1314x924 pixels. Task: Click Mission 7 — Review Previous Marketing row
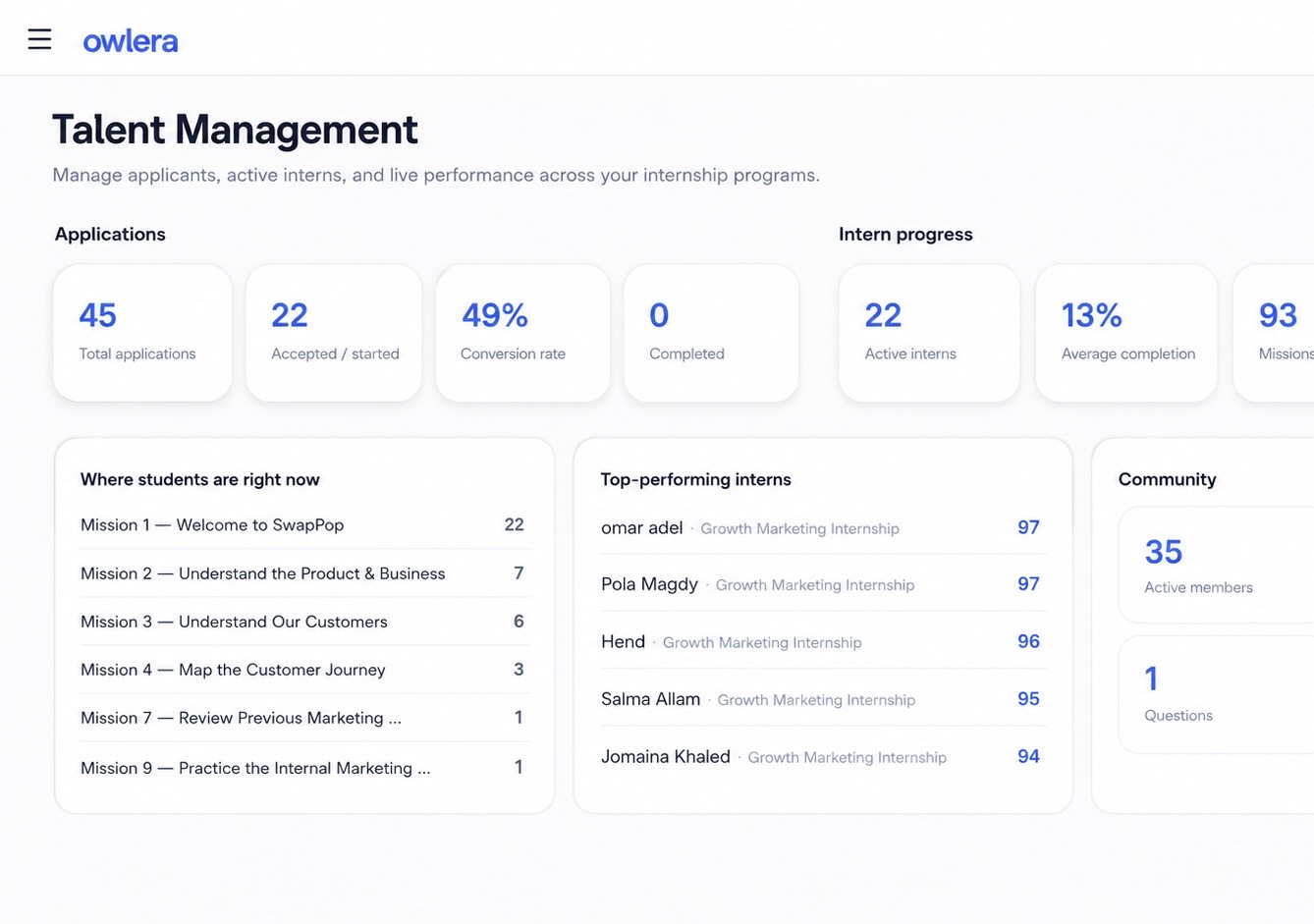point(304,718)
